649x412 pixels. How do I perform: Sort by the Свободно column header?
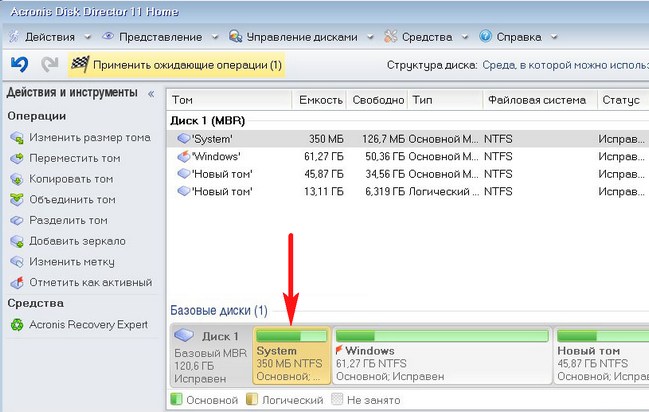(x=377, y=100)
